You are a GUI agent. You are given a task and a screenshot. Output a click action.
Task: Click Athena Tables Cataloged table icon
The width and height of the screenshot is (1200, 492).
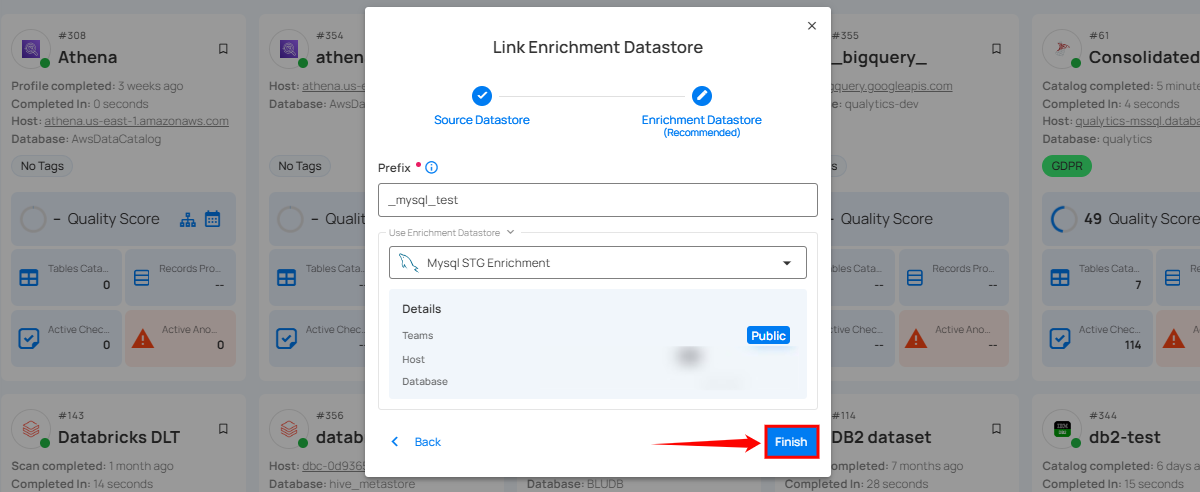click(29, 278)
